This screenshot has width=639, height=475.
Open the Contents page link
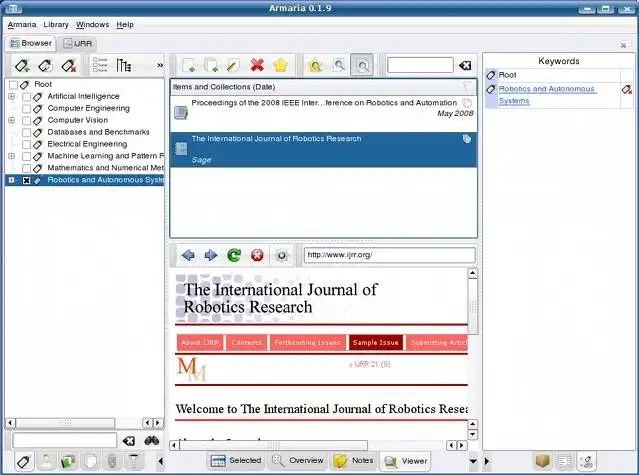tap(247, 343)
